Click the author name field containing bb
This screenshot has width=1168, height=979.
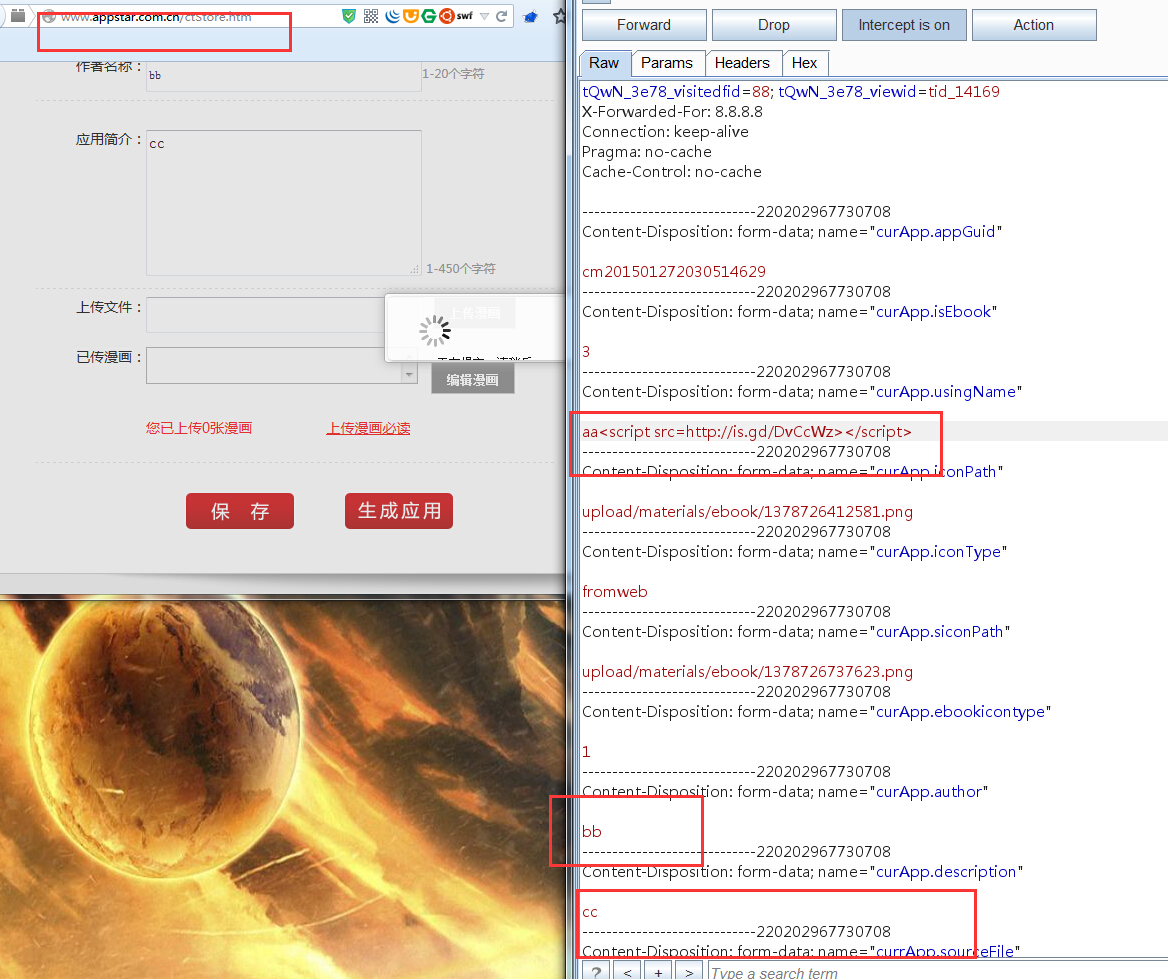[284, 75]
